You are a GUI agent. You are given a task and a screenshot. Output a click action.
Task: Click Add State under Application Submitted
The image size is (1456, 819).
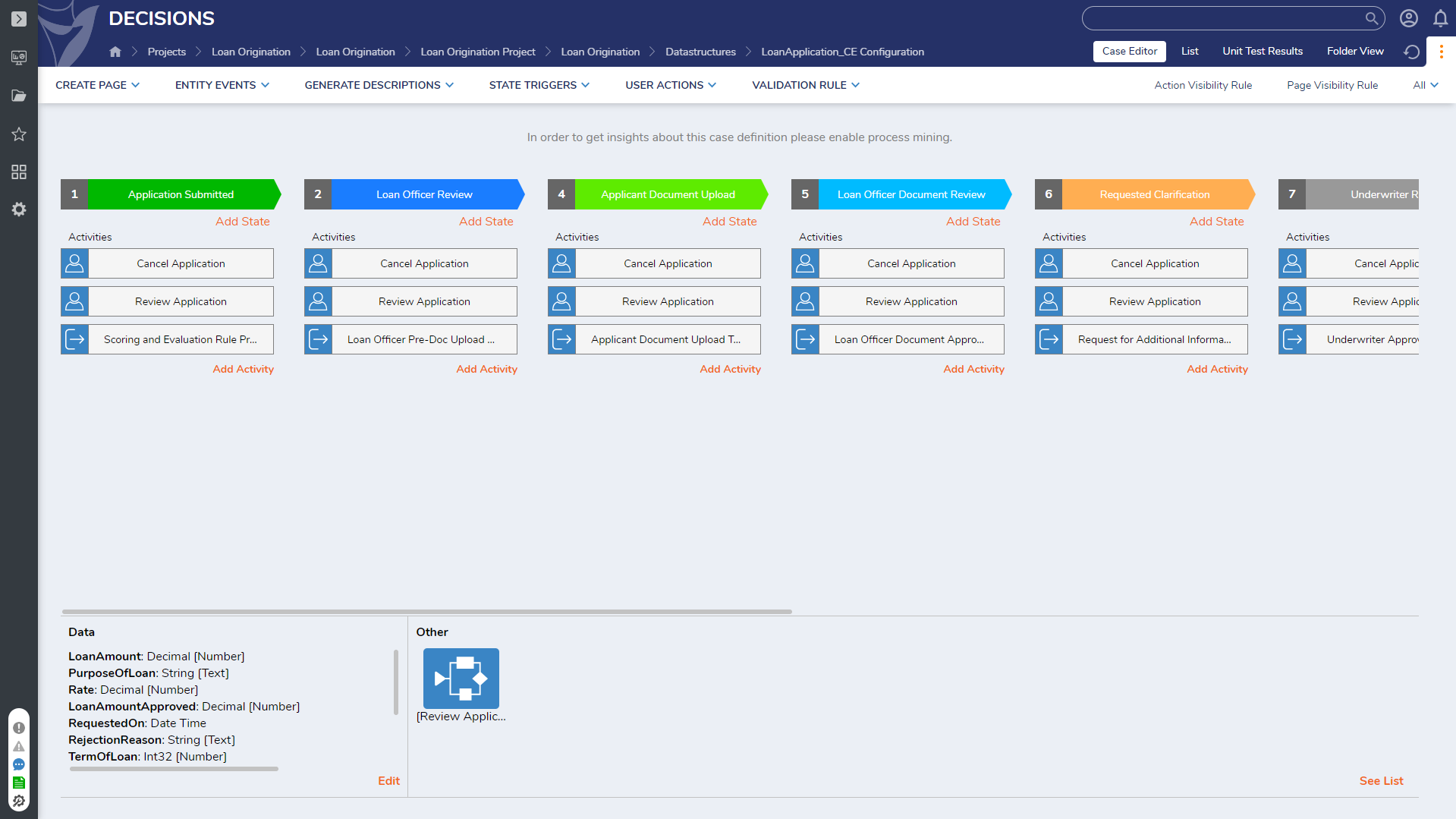242,222
